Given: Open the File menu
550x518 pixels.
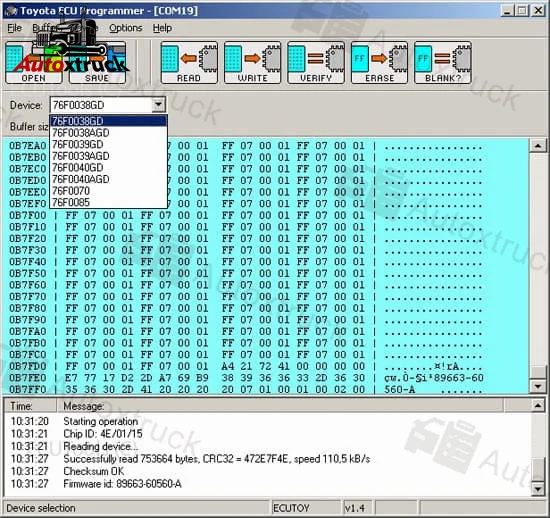Looking at the screenshot, I should tap(14, 28).
